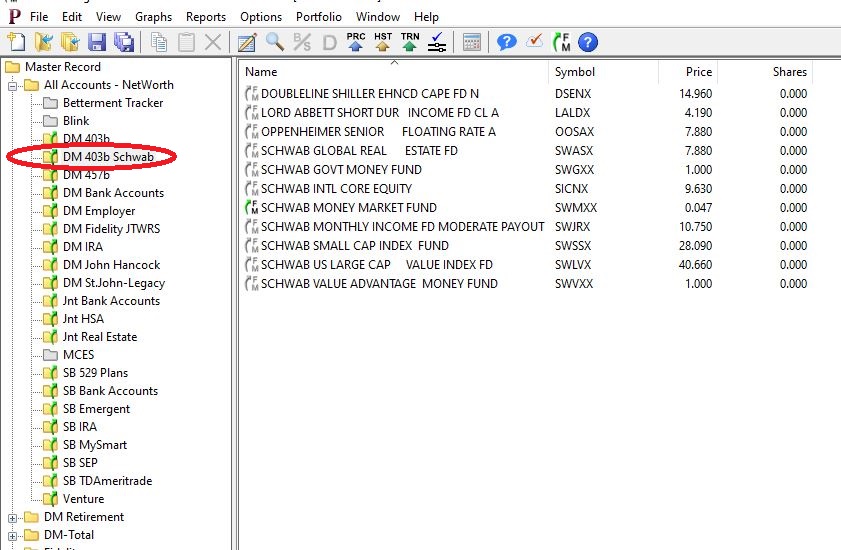Viewport: 841px width, 550px height.
Task: Click the calculator toolbar icon
Action: coord(471,42)
